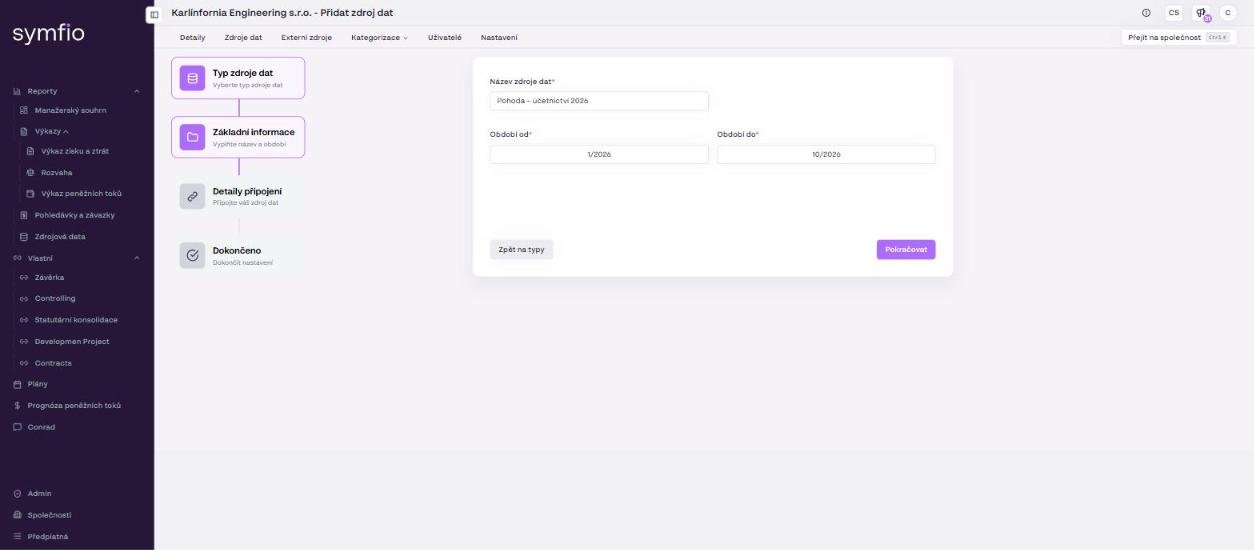Open Developmen Project report
The width and height of the screenshot is (1254, 550).
[x=72, y=341]
